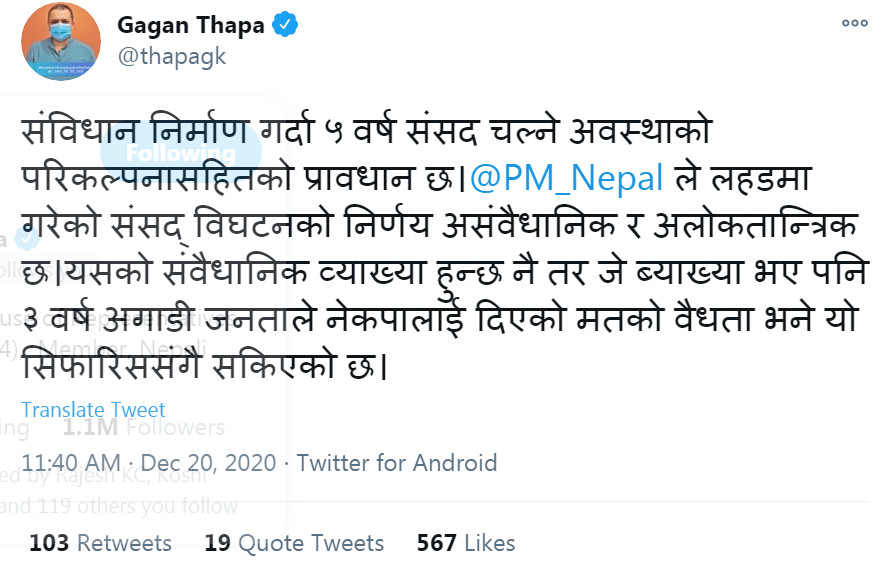See who gave the 567 Likes
The height and width of the screenshot is (571, 892).
(x=466, y=543)
